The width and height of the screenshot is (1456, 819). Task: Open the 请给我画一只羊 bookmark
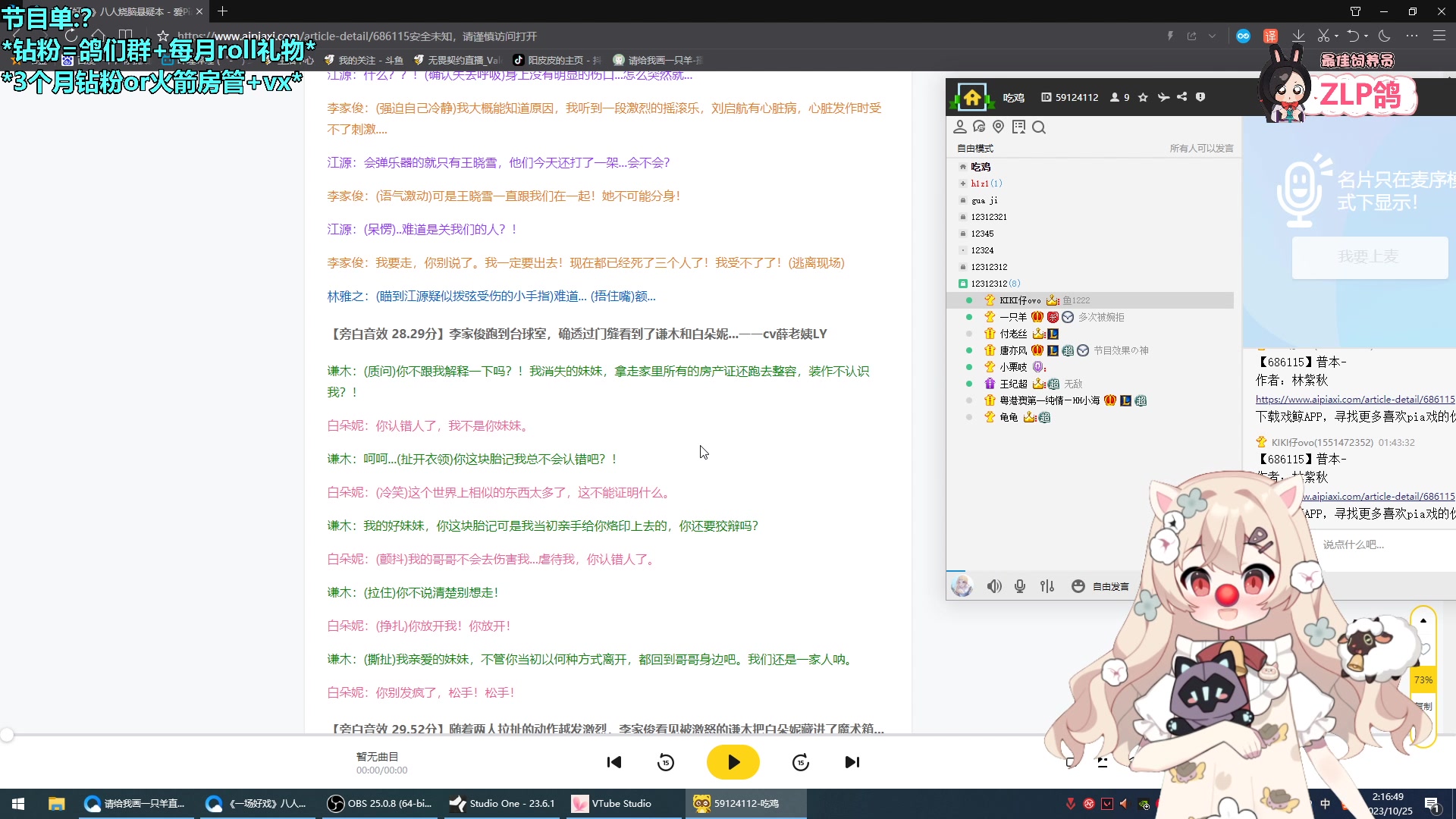pyautogui.click(x=657, y=60)
